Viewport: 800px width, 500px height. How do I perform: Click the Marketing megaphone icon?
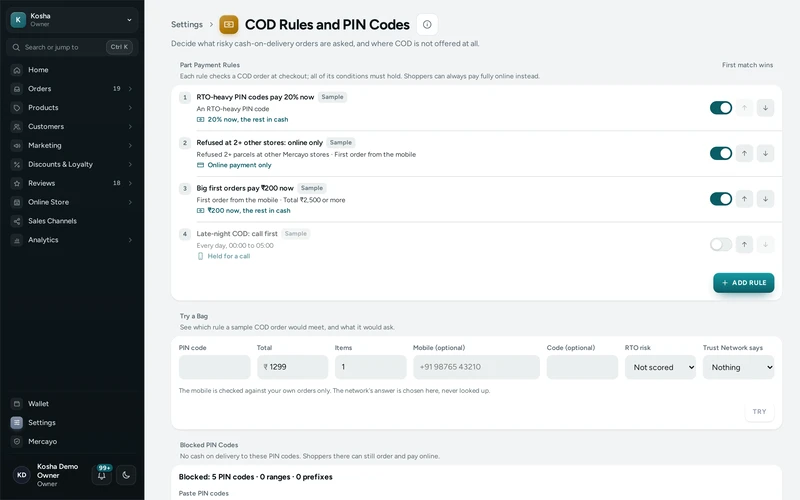[x=17, y=145]
